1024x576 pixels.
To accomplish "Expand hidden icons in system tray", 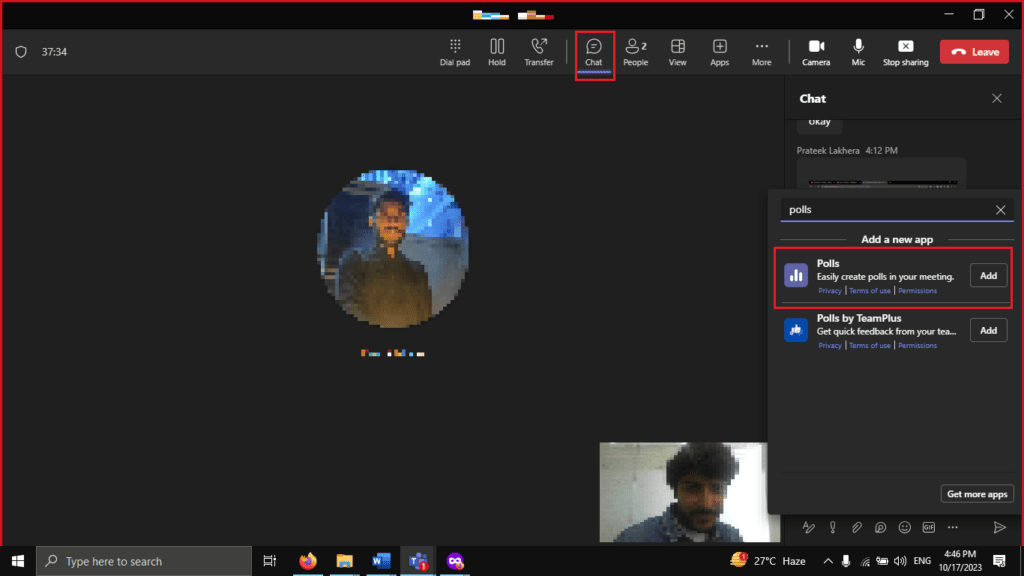I will (x=828, y=561).
